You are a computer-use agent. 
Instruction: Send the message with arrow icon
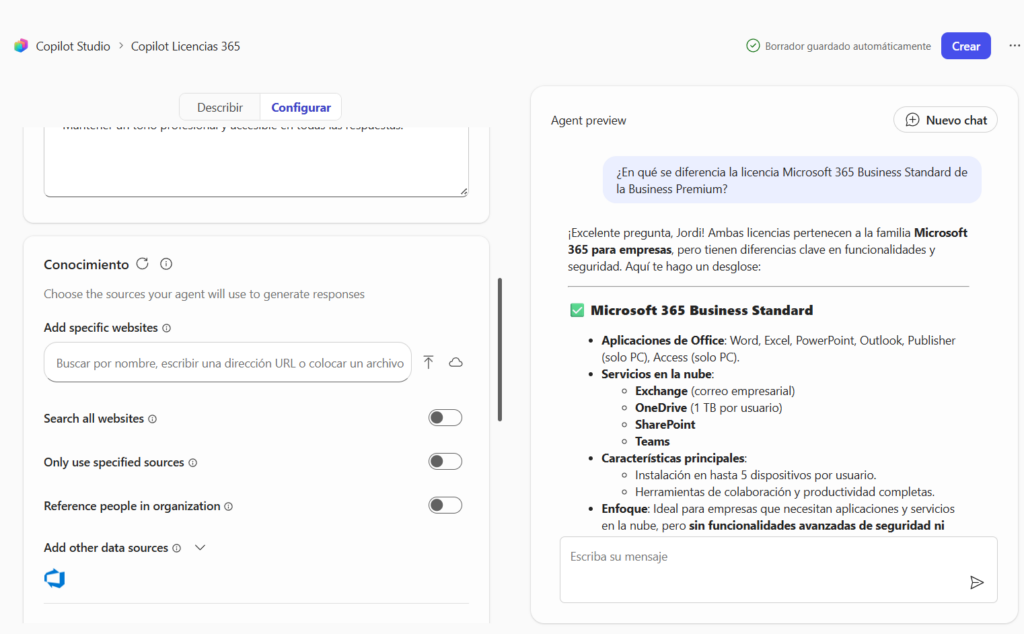[976, 582]
